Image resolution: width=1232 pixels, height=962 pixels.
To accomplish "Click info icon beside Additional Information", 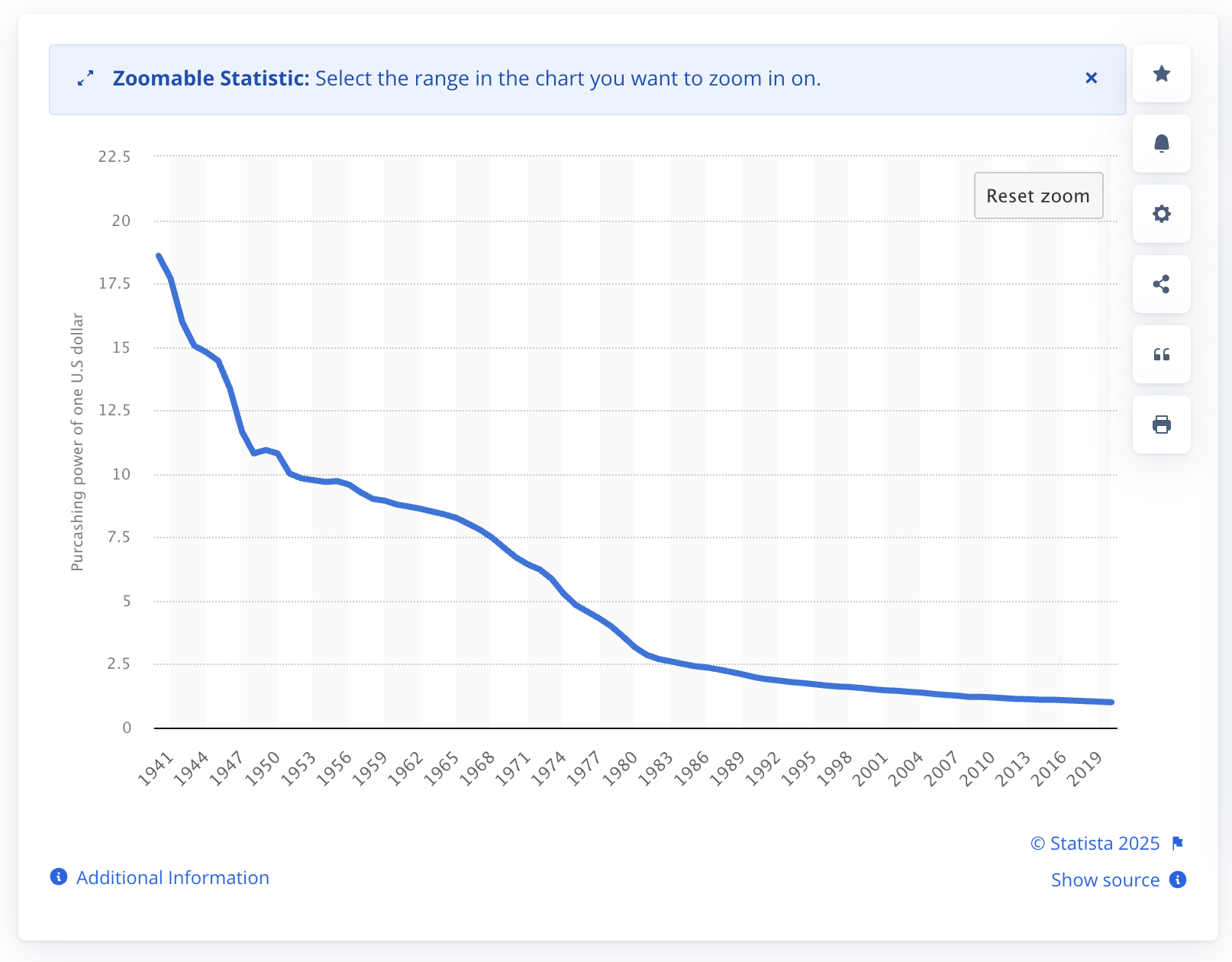I will tap(59, 876).
